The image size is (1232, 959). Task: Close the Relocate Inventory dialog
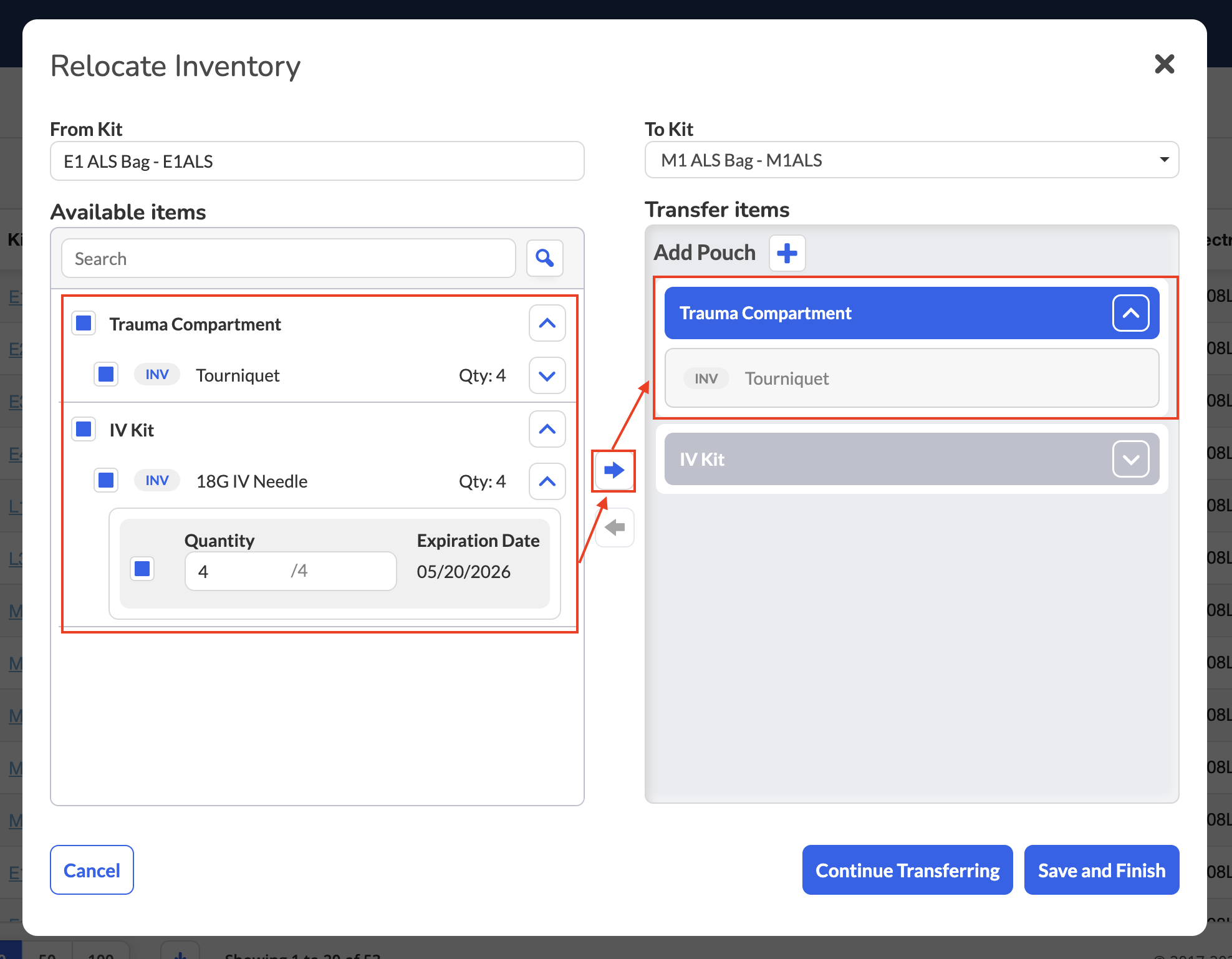[x=1164, y=64]
